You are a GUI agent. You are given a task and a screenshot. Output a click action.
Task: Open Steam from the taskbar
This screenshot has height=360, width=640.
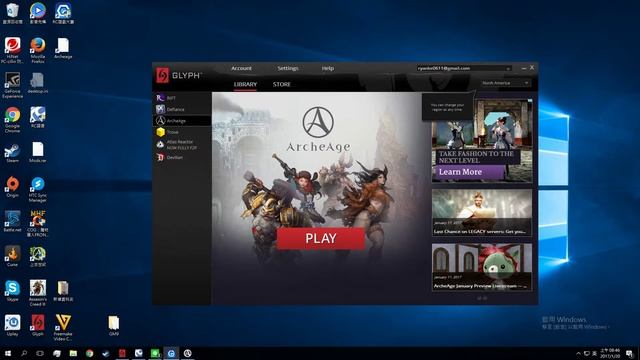[x=106, y=353]
